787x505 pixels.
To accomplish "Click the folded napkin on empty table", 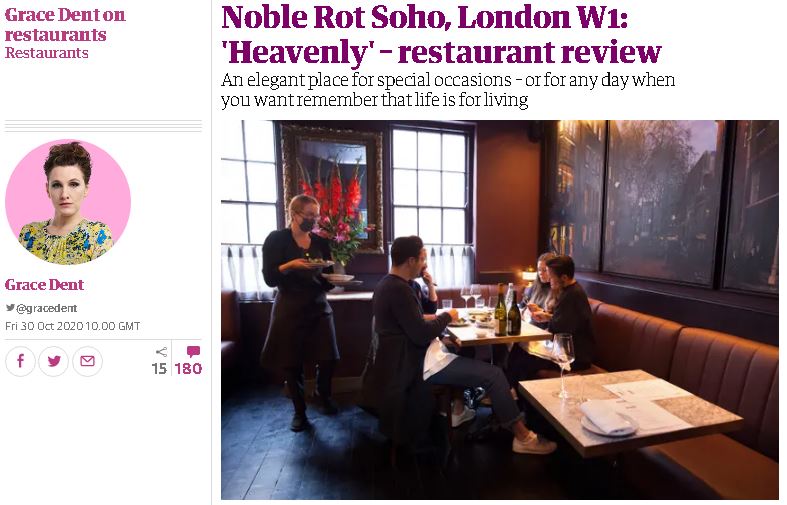I will [x=609, y=418].
